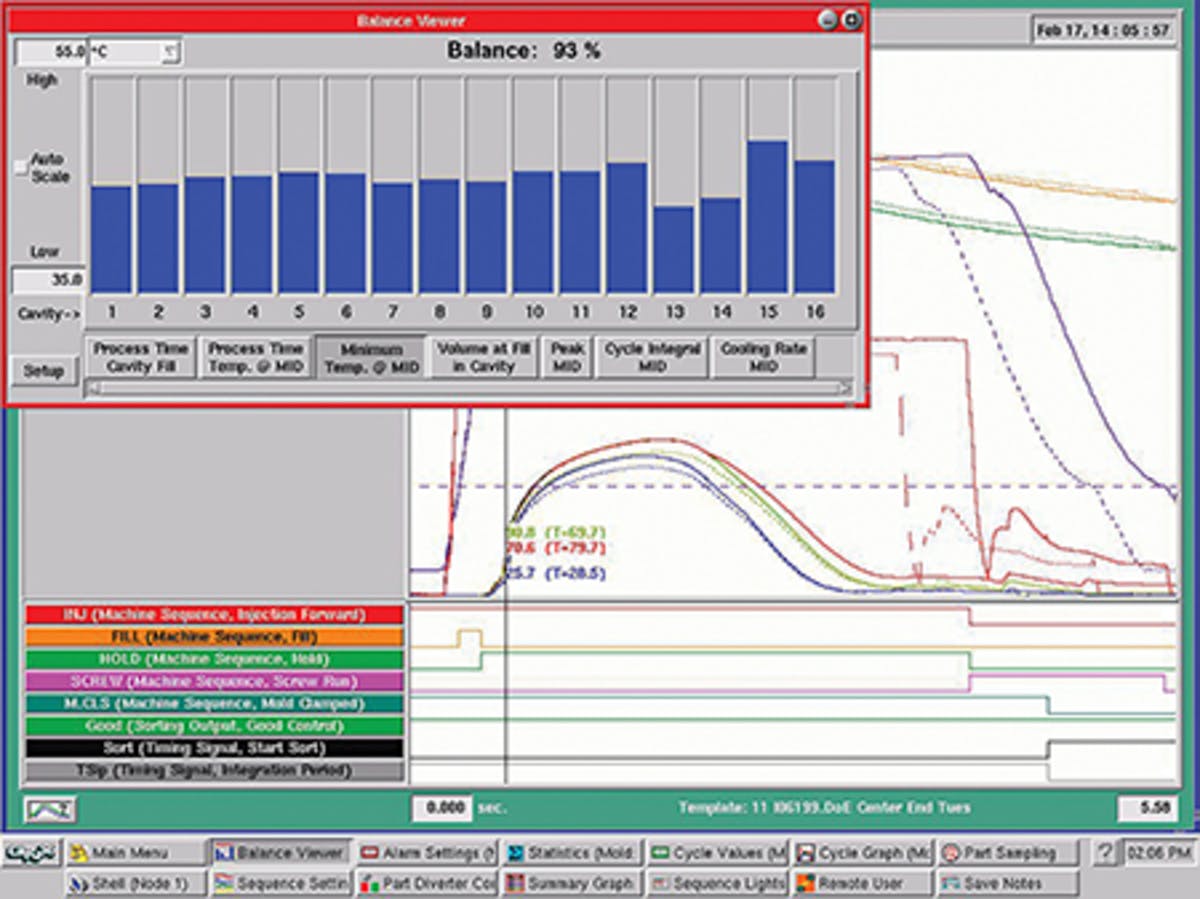
Task: Open the Statistics window
Action: tap(572, 853)
